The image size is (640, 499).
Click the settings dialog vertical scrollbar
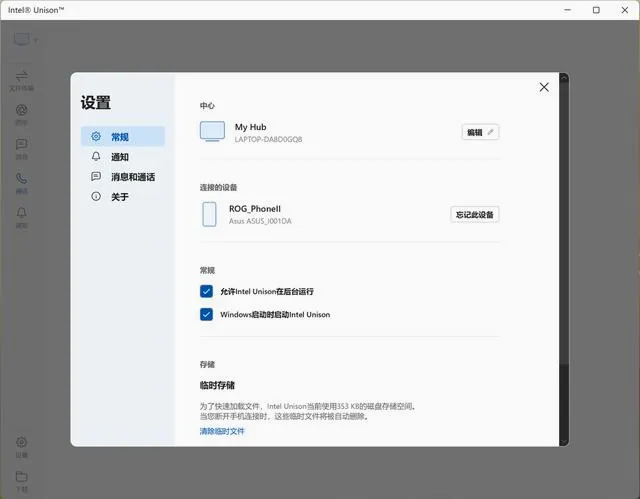pos(564,259)
